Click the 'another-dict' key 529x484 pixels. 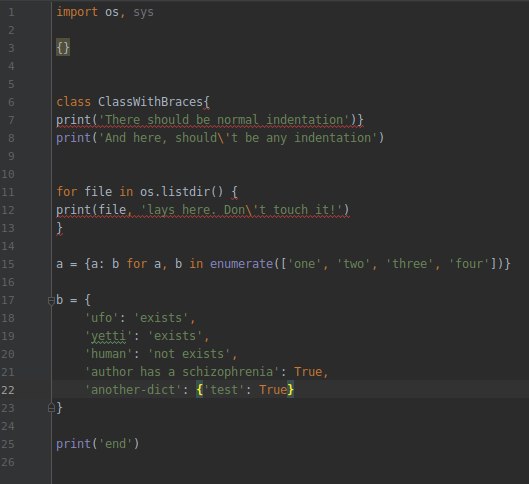pyautogui.click(x=133, y=390)
